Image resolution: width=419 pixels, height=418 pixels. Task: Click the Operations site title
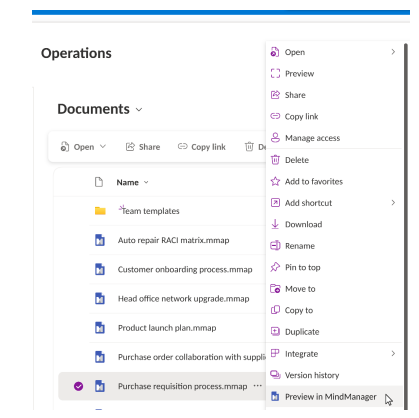tap(76, 53)
